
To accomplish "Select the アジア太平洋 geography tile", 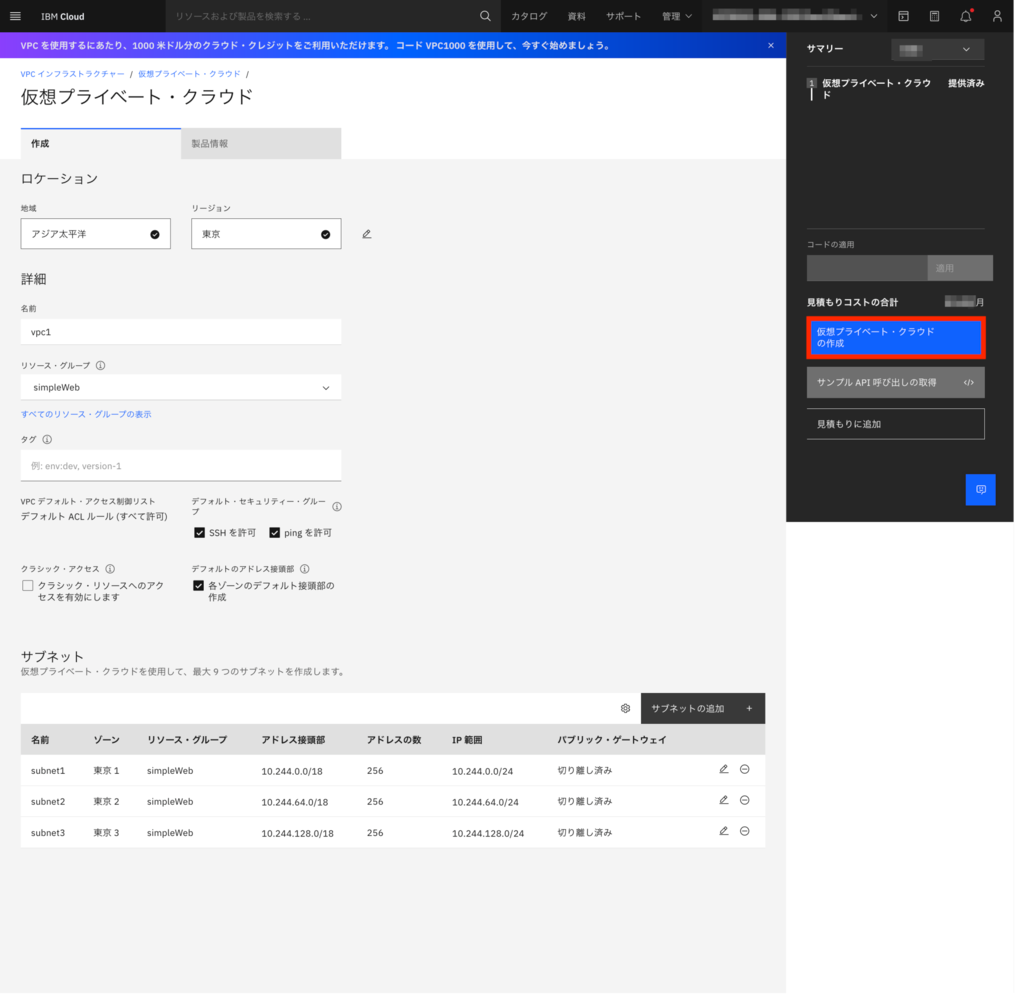I will click(x=97, y=236).
